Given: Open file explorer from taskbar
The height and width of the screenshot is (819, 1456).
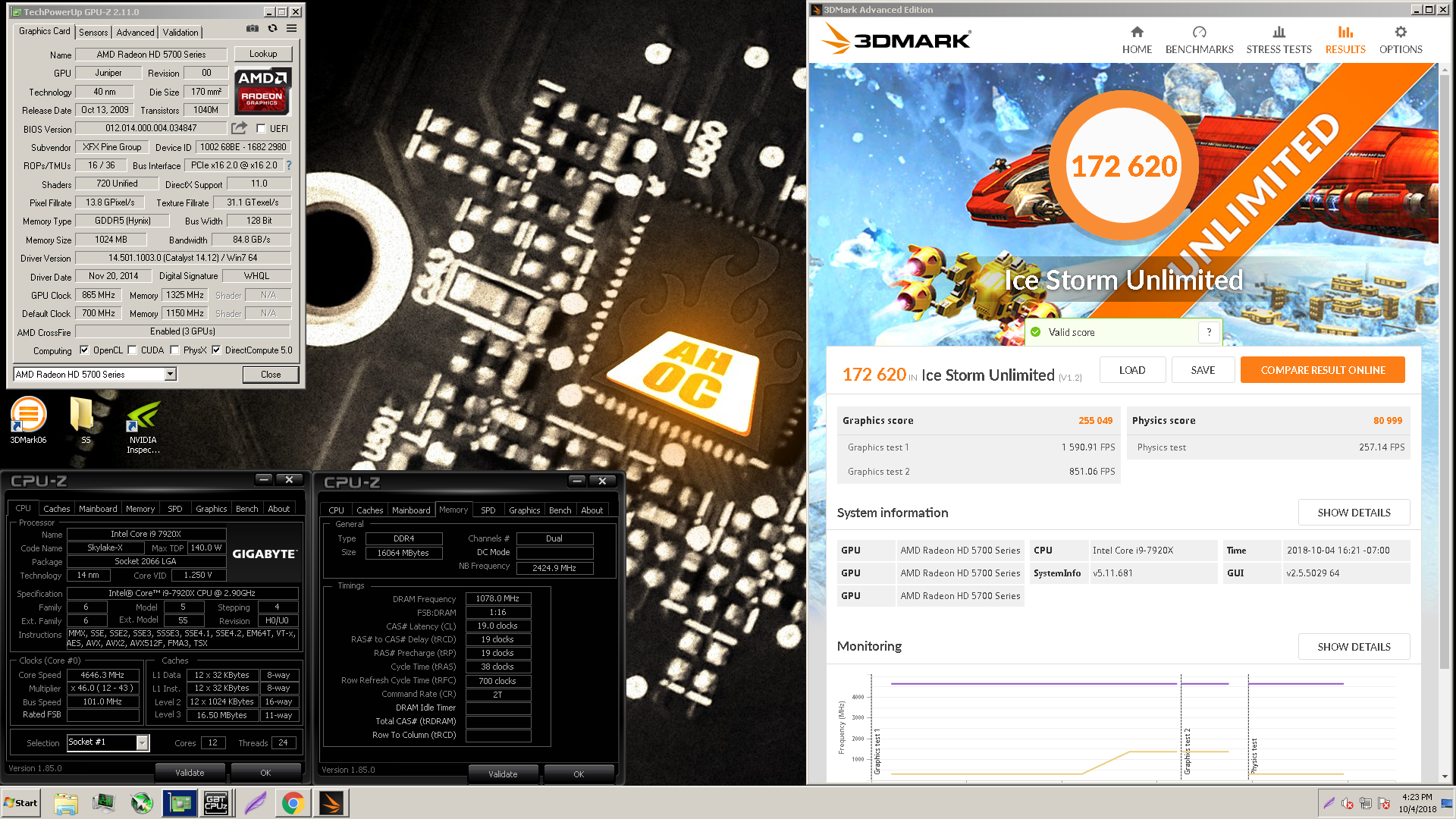Looking at the screenshot, I should coord(66,803).
